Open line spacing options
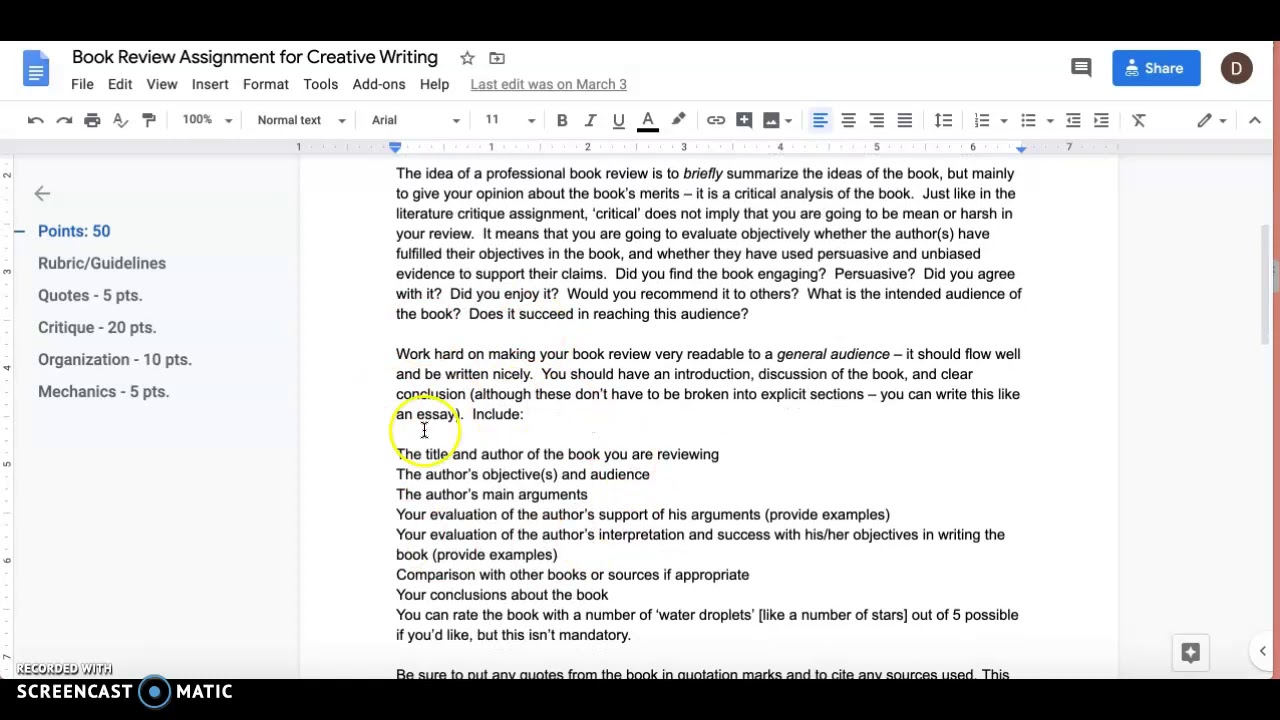The height and width of the screenshot is (720, 1280). [943, 120]
